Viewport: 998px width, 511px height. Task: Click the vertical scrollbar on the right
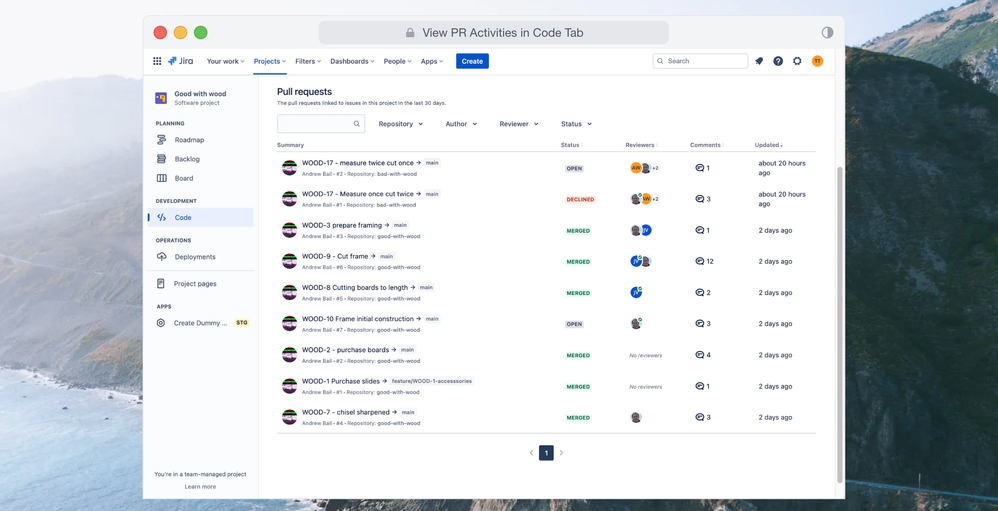click(840, 325)
